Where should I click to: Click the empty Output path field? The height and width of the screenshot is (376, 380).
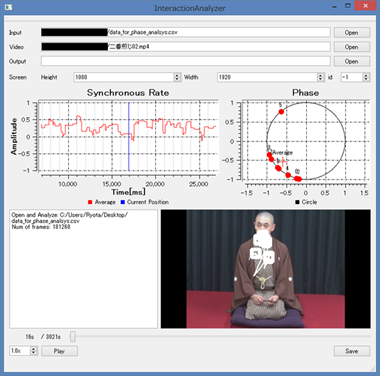[x=186, y=61]
